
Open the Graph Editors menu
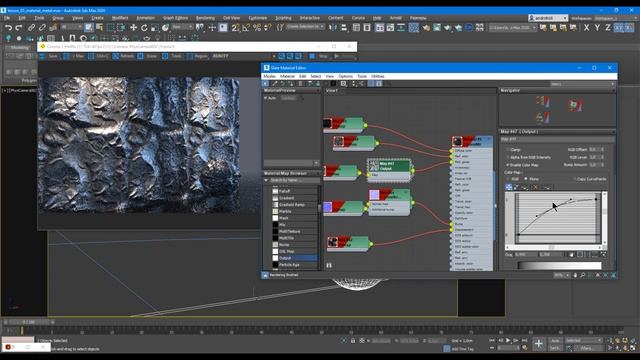click(175, 18)
